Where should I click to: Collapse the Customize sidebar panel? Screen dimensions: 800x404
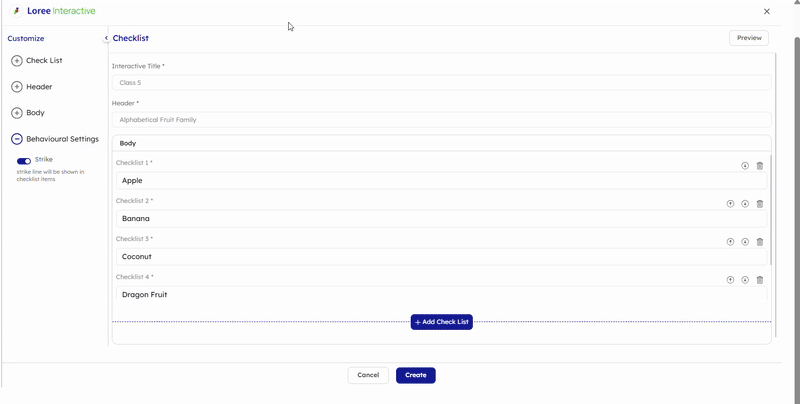(106, 38)
